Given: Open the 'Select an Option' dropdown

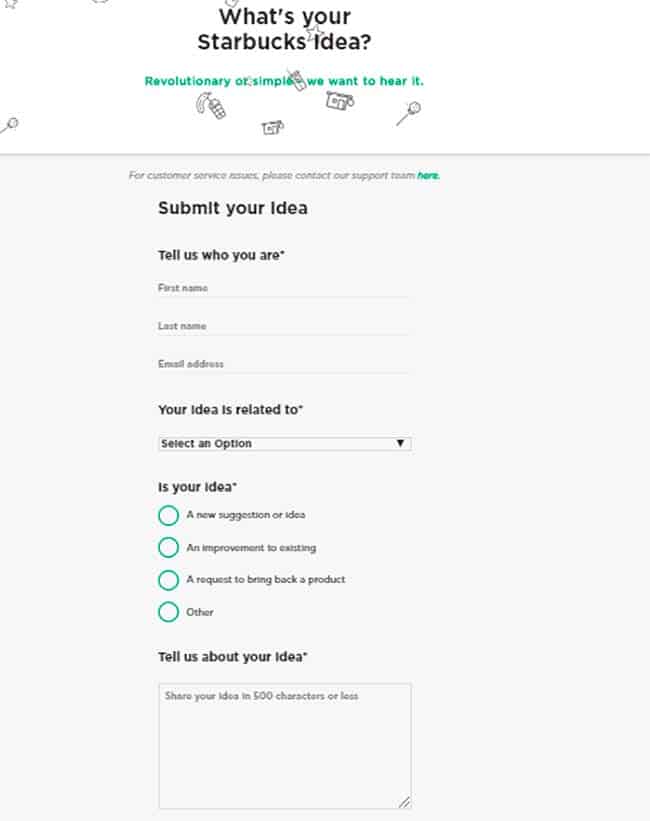Looking at the screenshot, I should 284,443.
